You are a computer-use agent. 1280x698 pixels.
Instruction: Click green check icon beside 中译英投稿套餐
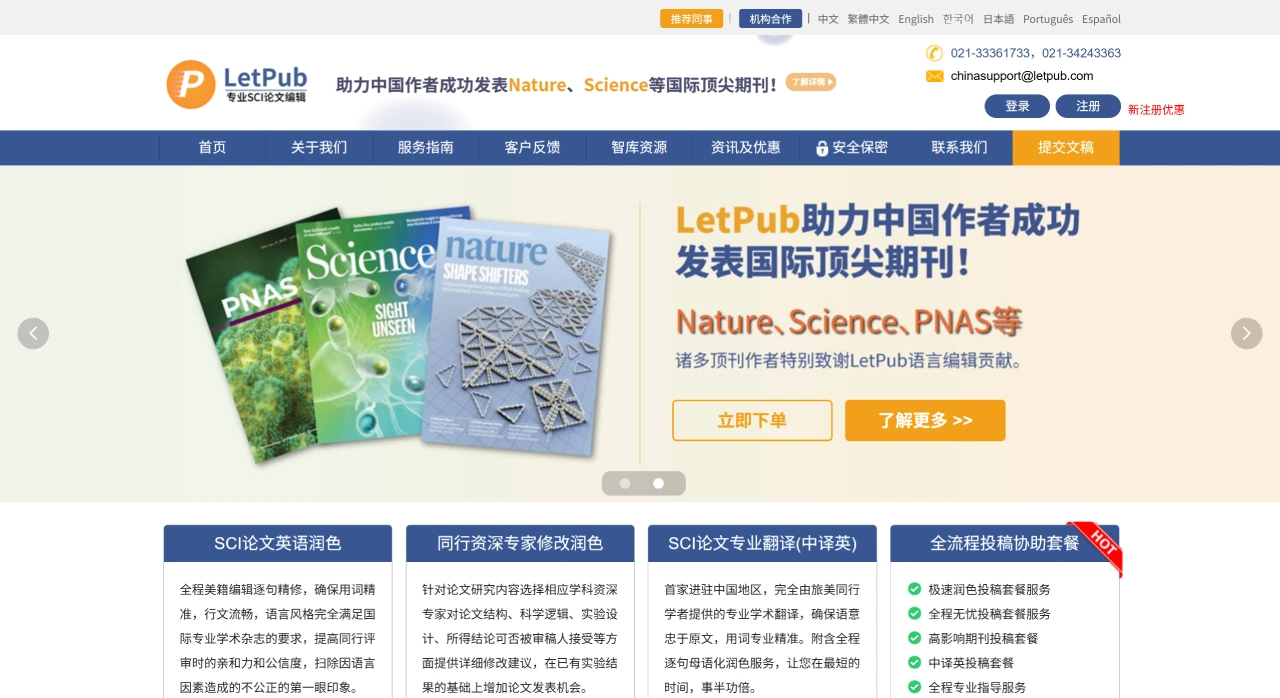pyautogui.click(x=914, y=662)
